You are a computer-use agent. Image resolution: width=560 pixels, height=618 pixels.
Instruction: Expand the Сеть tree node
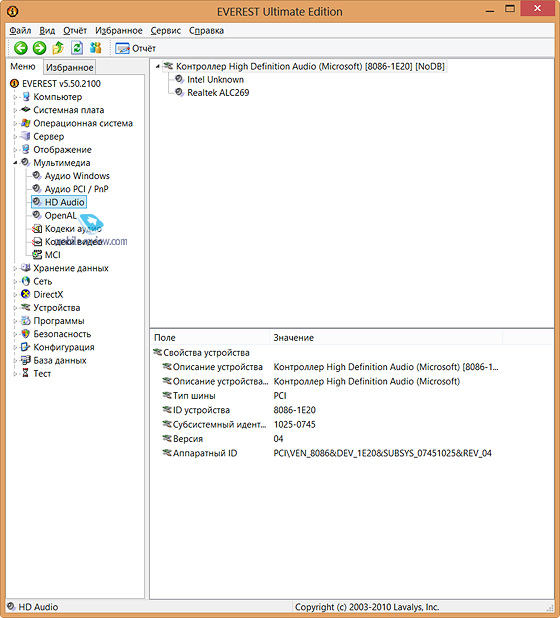coord(15,281)
